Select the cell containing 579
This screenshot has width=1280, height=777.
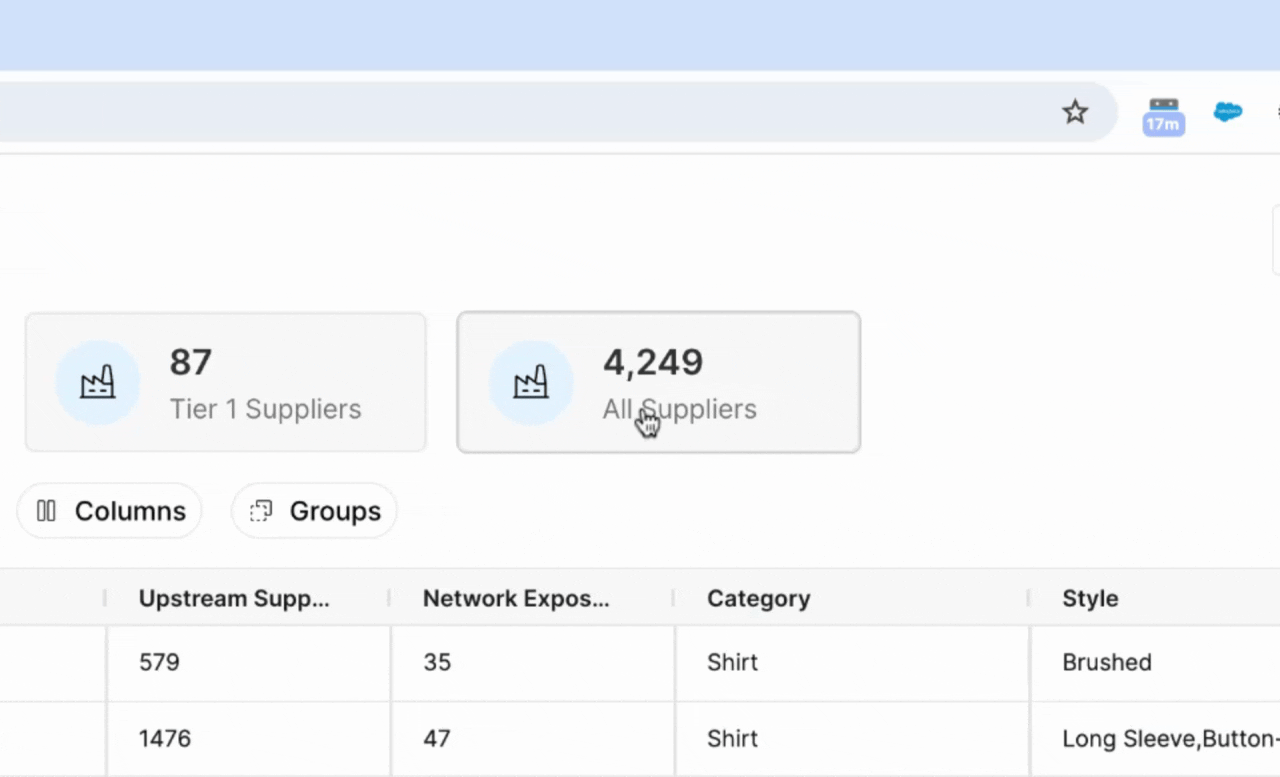(159, 662)
